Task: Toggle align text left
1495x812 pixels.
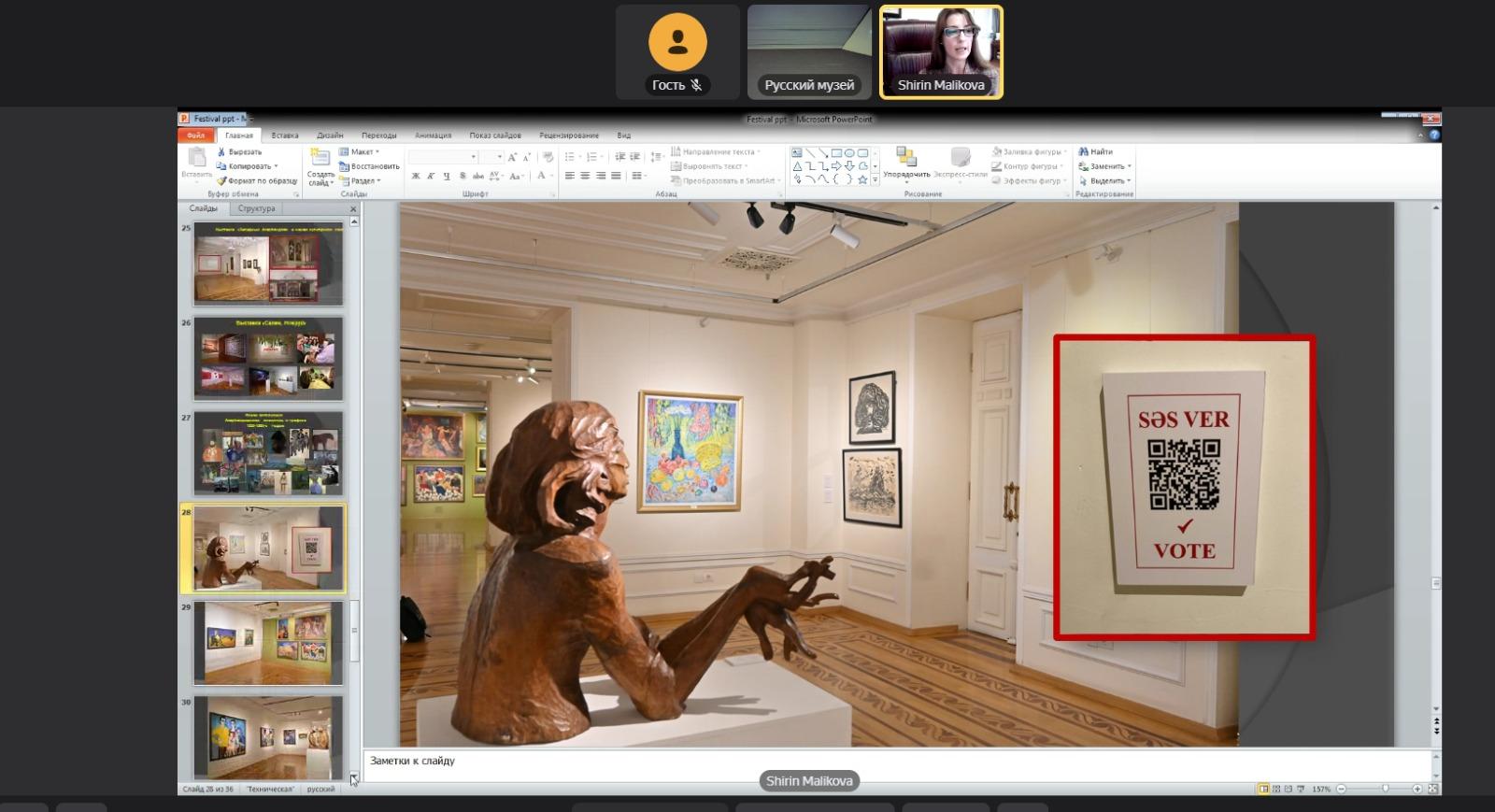Action: pos(570,176)
